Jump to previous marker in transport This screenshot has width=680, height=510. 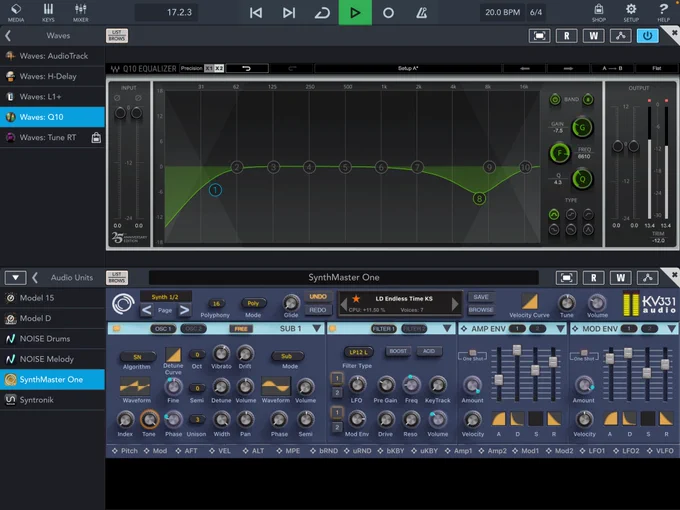tap(256, 13)
